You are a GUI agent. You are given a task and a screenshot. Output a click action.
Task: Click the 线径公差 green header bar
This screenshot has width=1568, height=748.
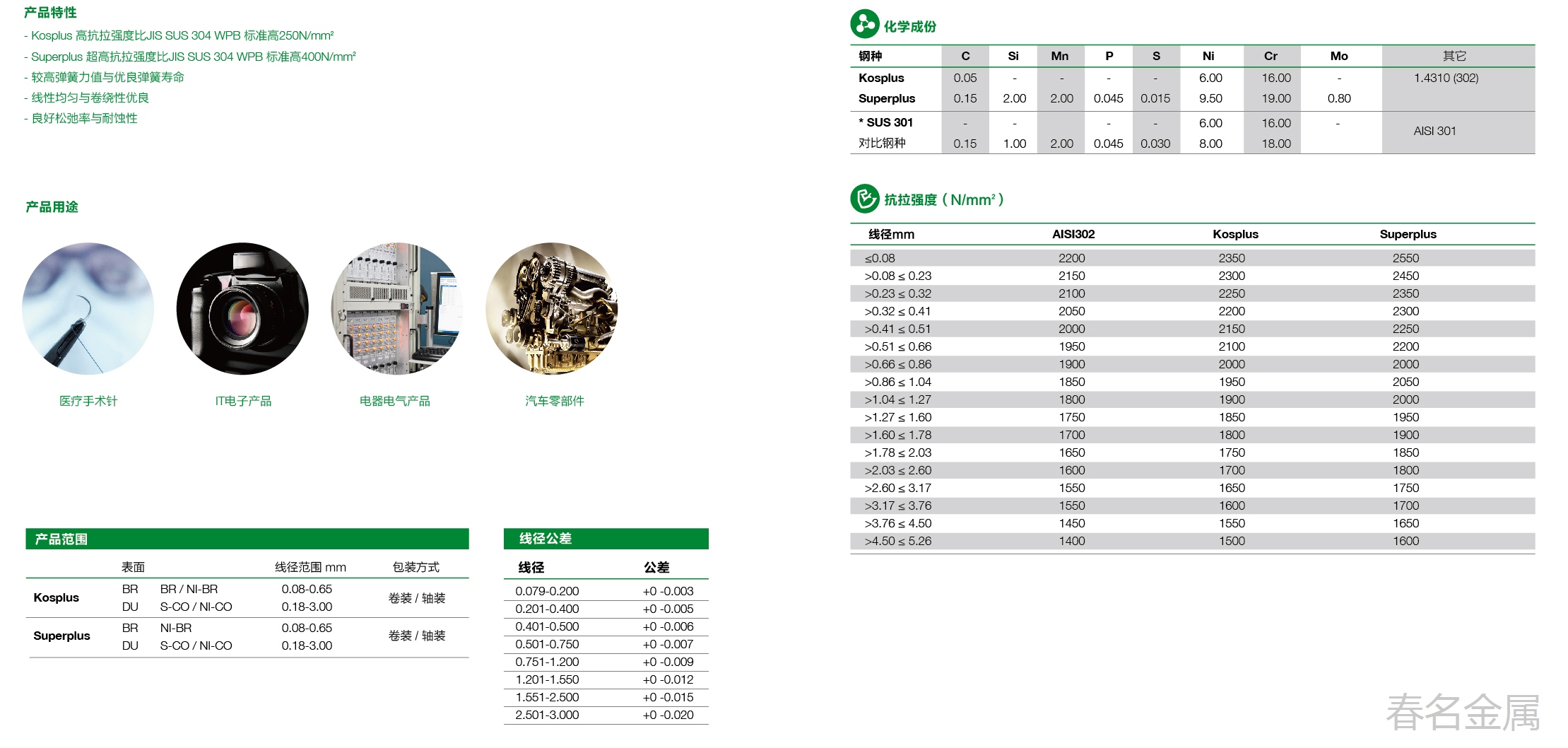pos(606,539)
